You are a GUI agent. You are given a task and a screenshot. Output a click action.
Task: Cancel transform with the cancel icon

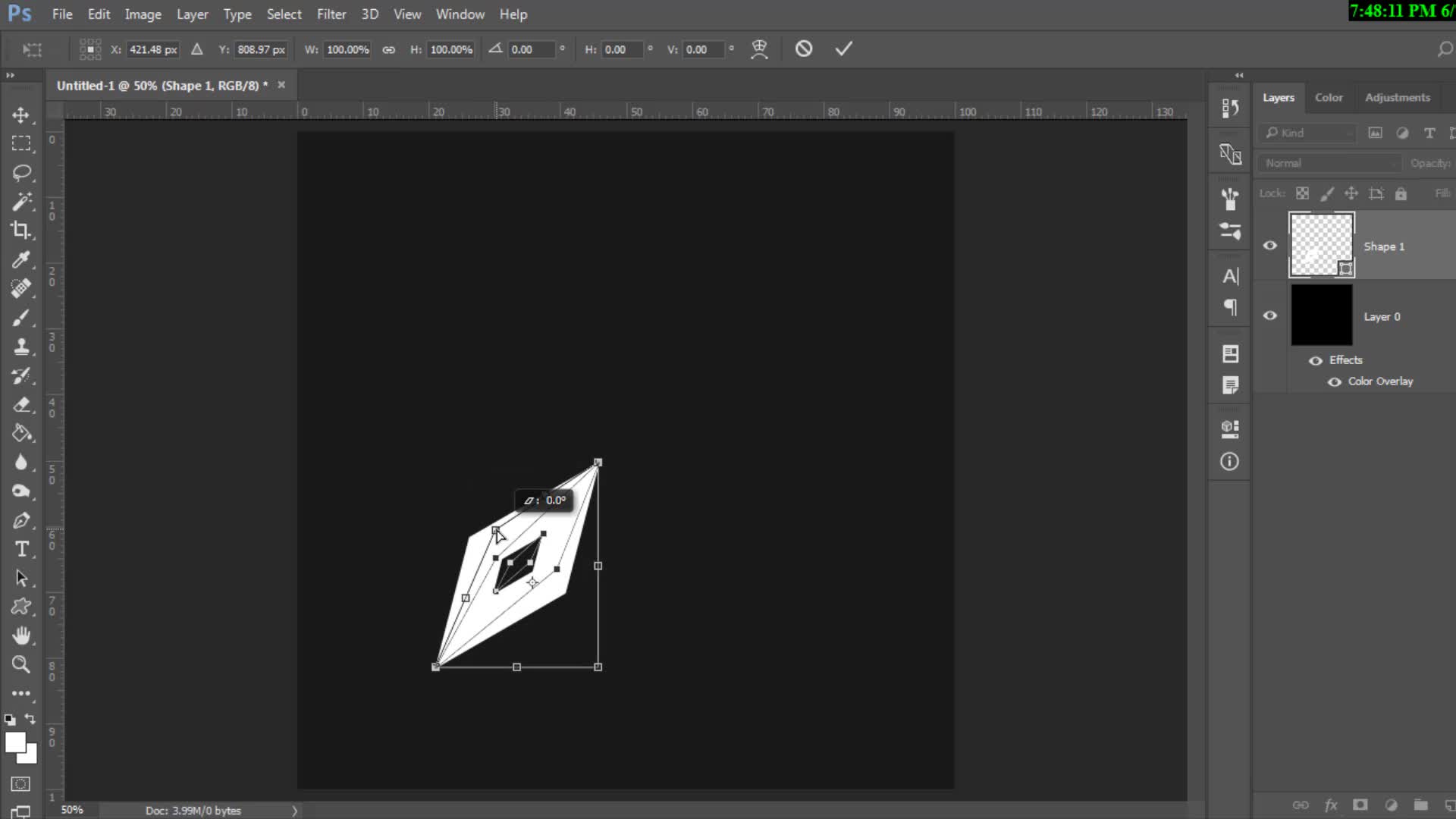(804, 49)
